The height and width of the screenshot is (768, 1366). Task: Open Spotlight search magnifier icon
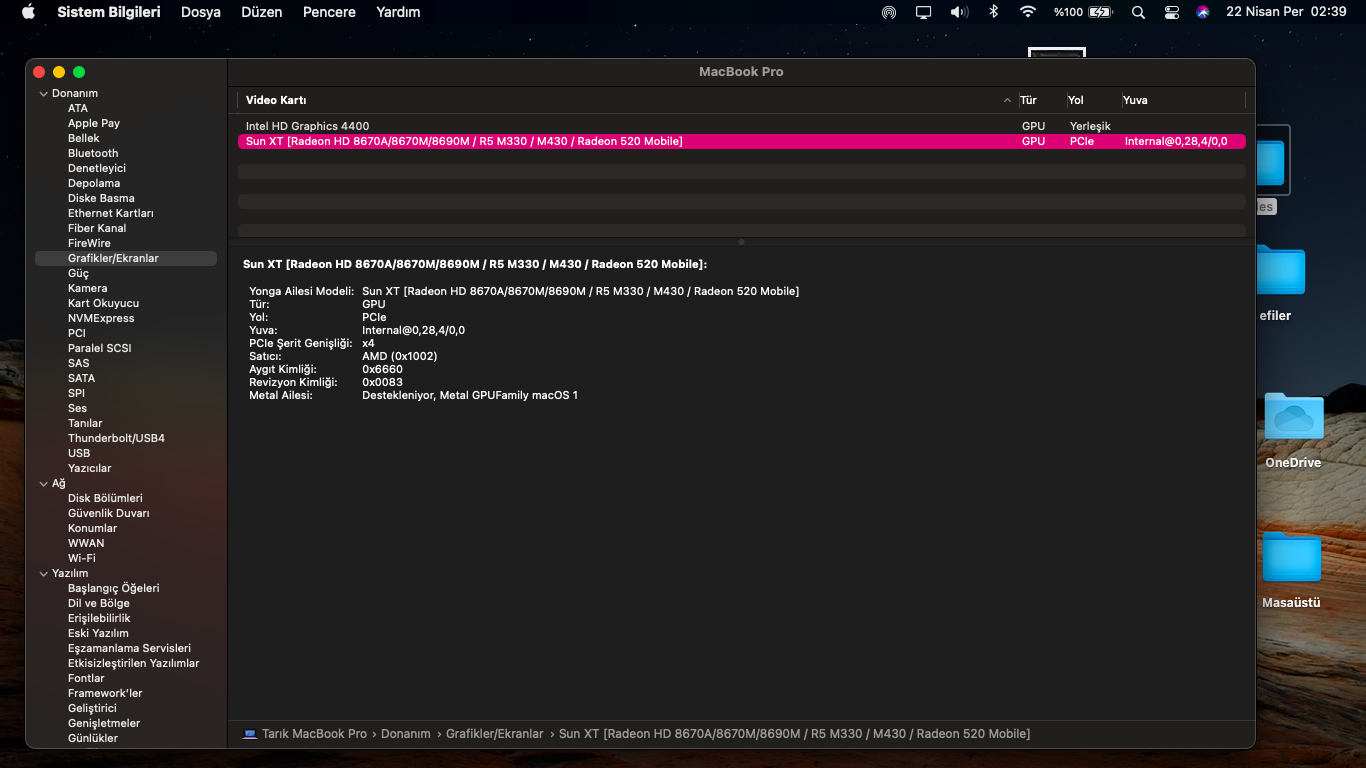tap(1138, 12)
